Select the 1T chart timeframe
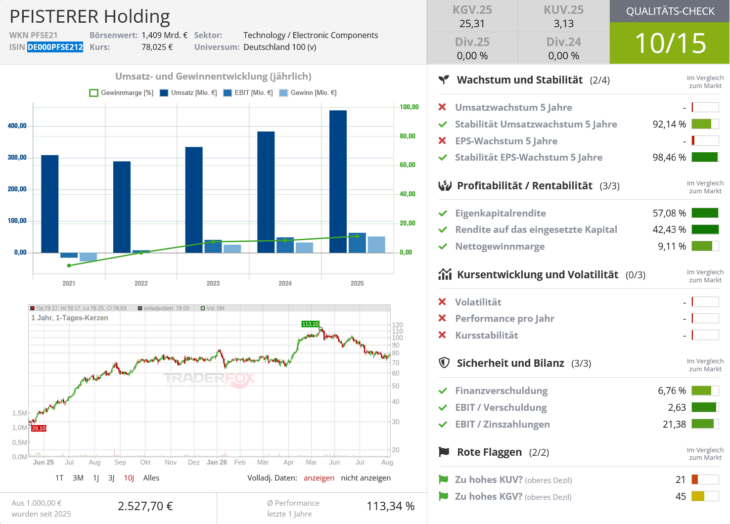The width and height of the screenshot is (730, 524). coord(59,478)
